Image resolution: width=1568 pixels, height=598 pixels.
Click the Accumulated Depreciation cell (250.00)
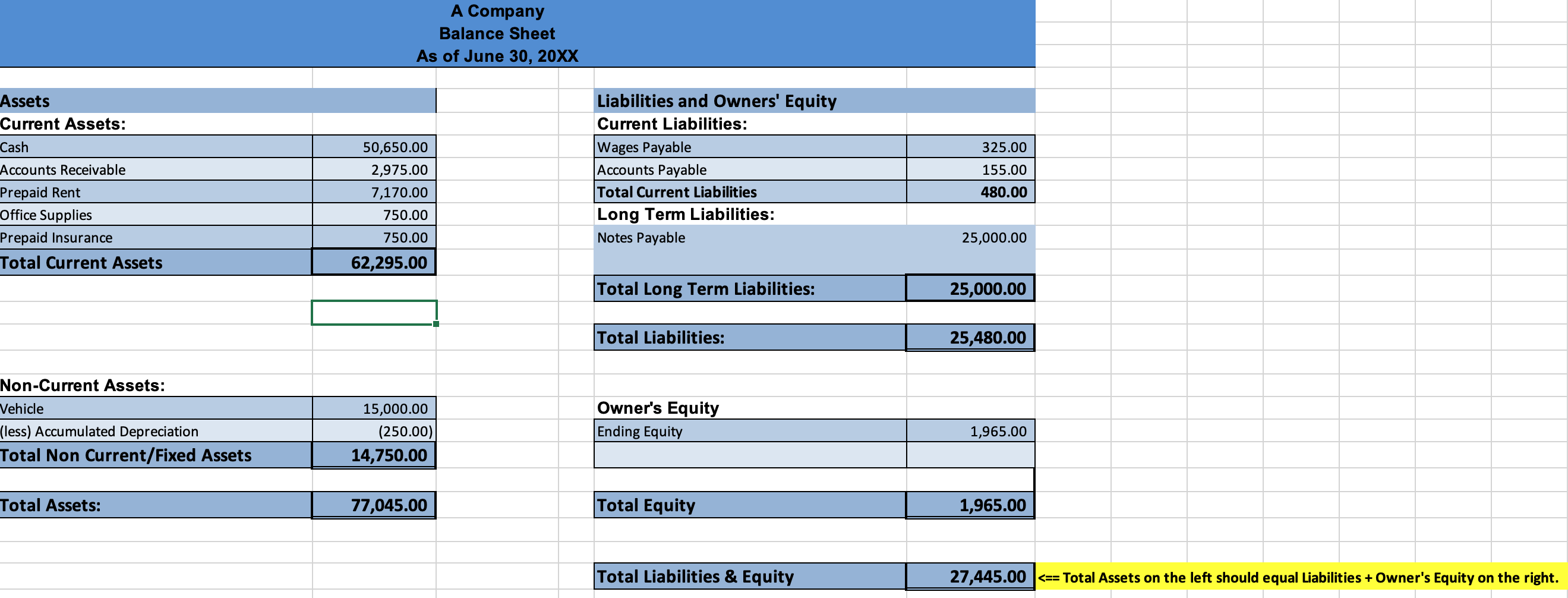[374, 431]
